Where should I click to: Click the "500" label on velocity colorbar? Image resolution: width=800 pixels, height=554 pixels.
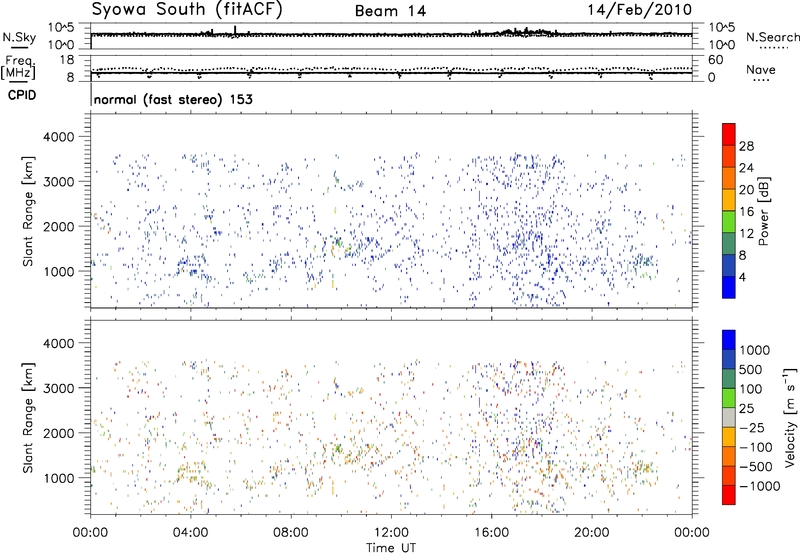coord(751,370)
